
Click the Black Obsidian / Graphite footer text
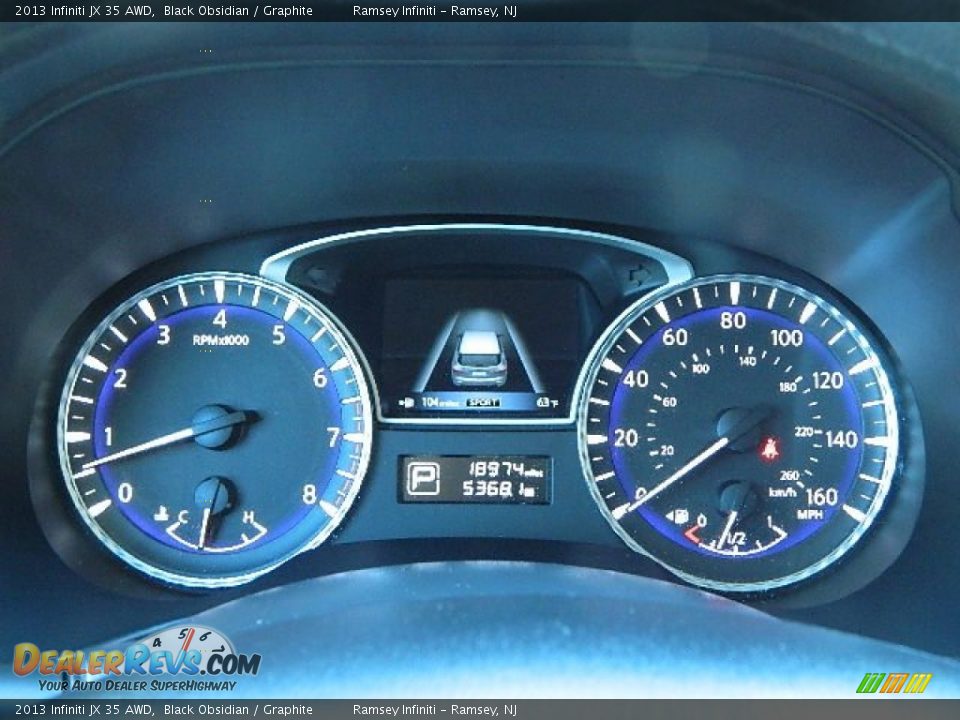click(x=238, y=710)
